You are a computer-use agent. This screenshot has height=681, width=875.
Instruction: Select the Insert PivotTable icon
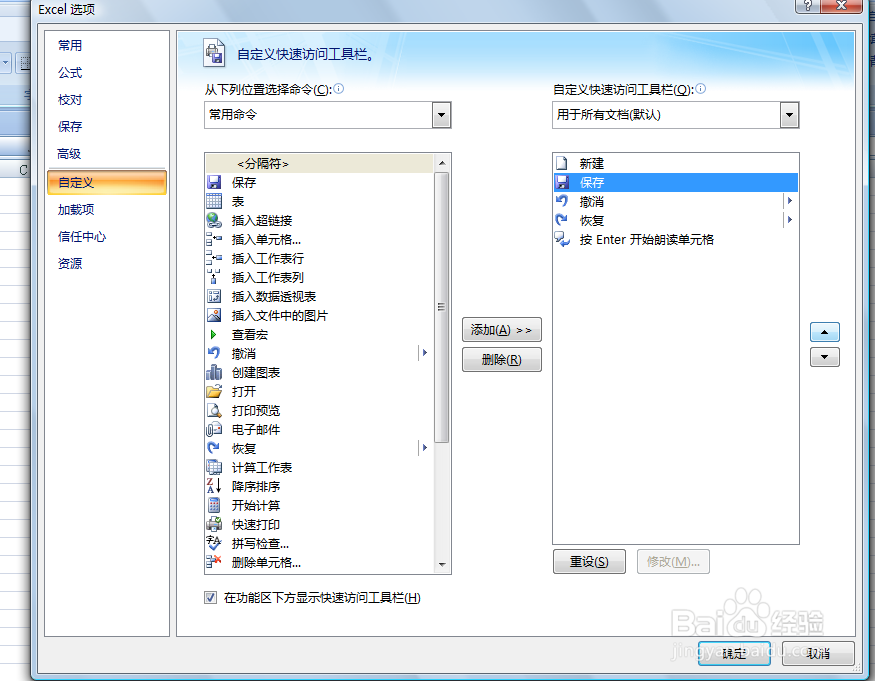click(214, 296)
